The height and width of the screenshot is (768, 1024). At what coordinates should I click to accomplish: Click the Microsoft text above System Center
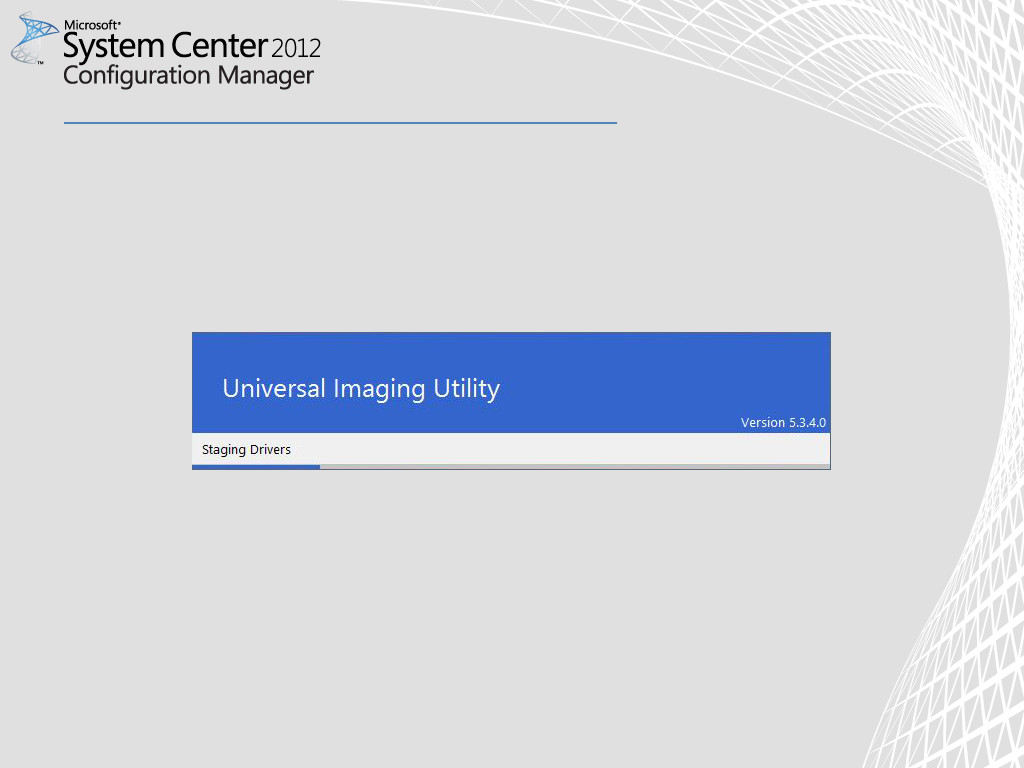[x=92, y=24]
